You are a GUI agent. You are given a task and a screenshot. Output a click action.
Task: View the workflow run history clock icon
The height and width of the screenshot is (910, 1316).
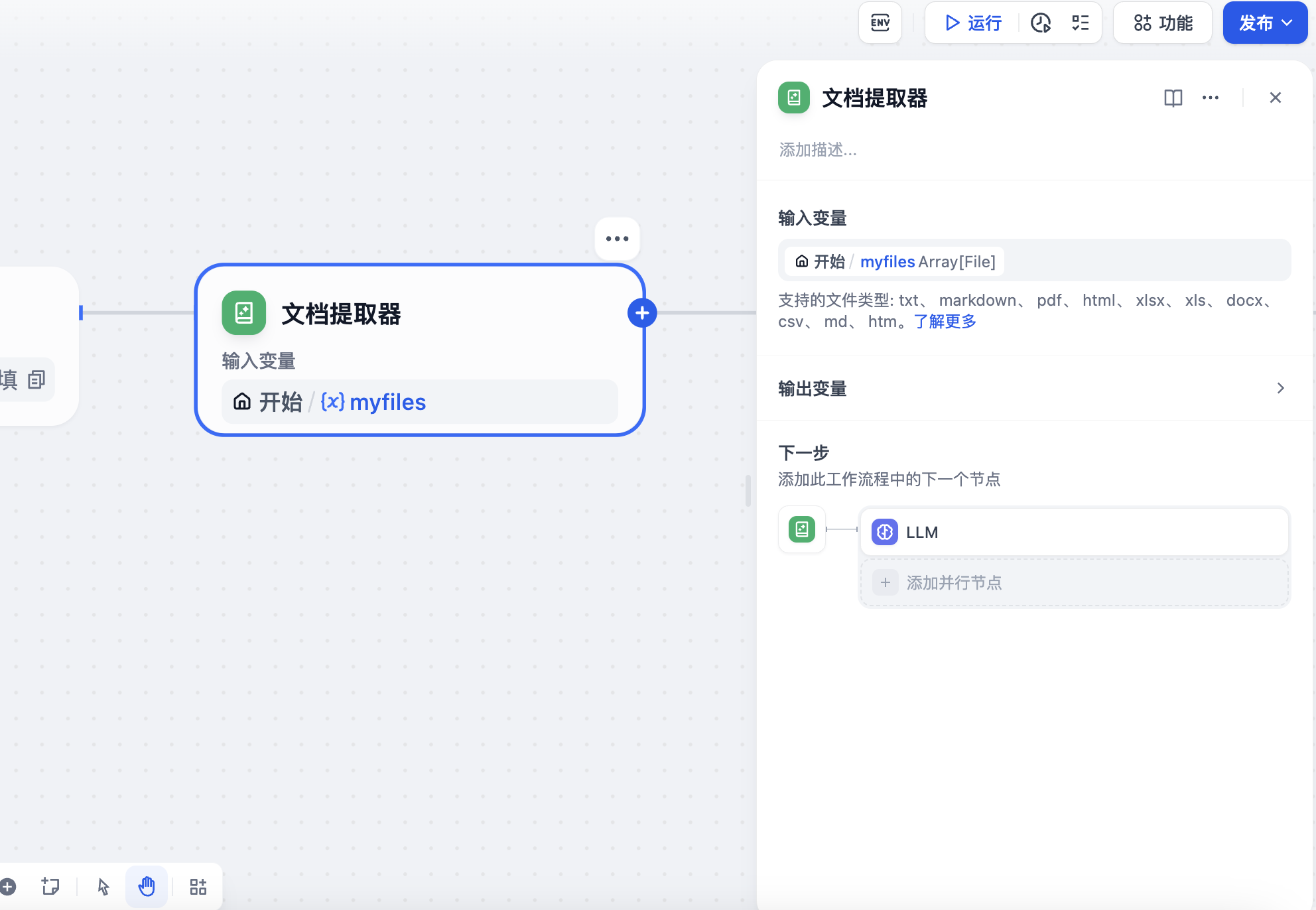pos(1040,23)
